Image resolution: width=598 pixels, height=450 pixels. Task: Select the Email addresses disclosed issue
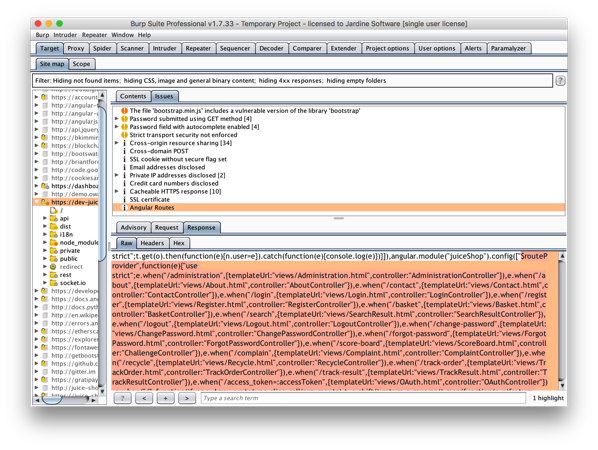pos(167,167)
